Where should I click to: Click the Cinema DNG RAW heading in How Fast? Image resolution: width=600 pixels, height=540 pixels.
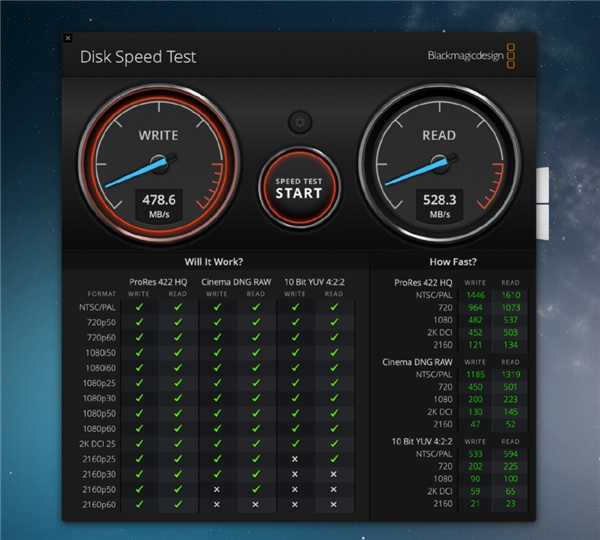pos(417,362)
